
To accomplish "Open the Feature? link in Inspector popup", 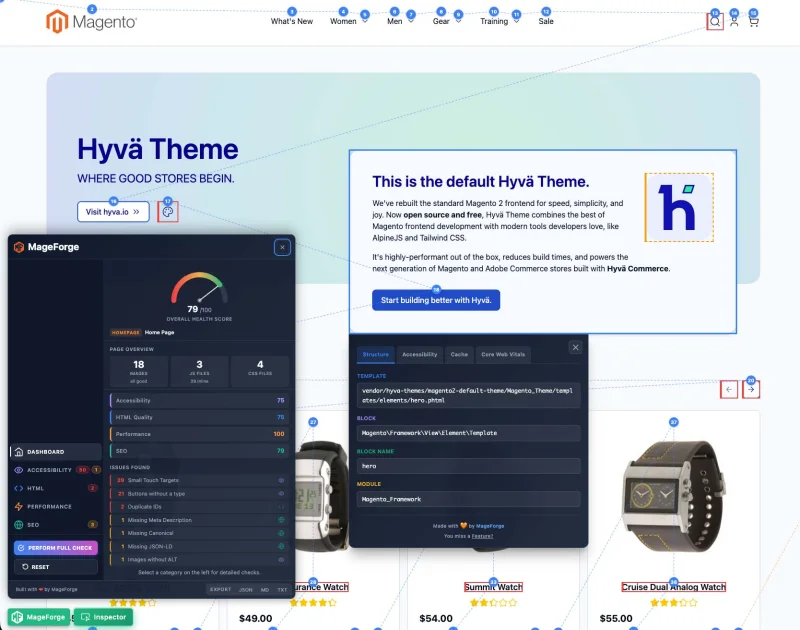I will click(x=482, y=536).
